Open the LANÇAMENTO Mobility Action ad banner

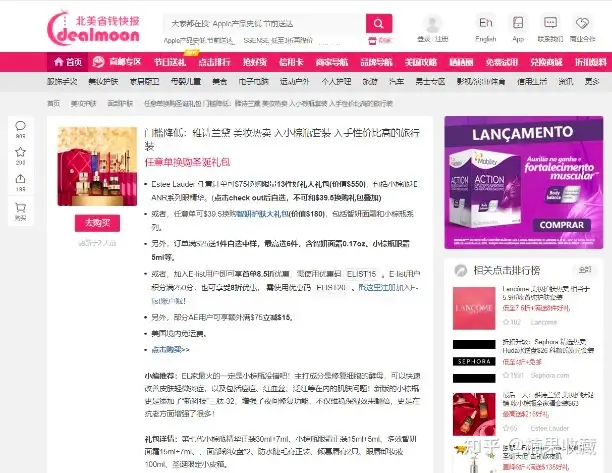coord(524,182)
